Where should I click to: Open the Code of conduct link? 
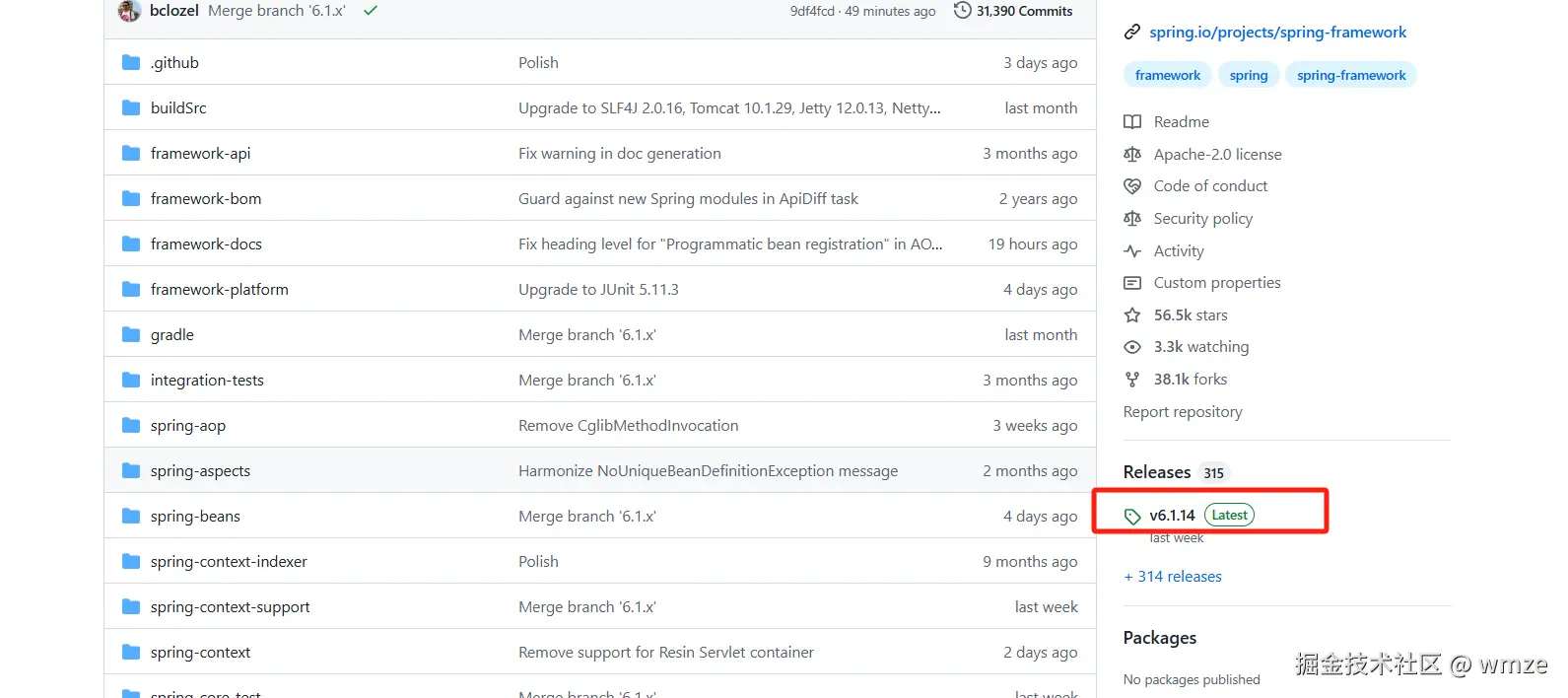(x=1210, y=186)
